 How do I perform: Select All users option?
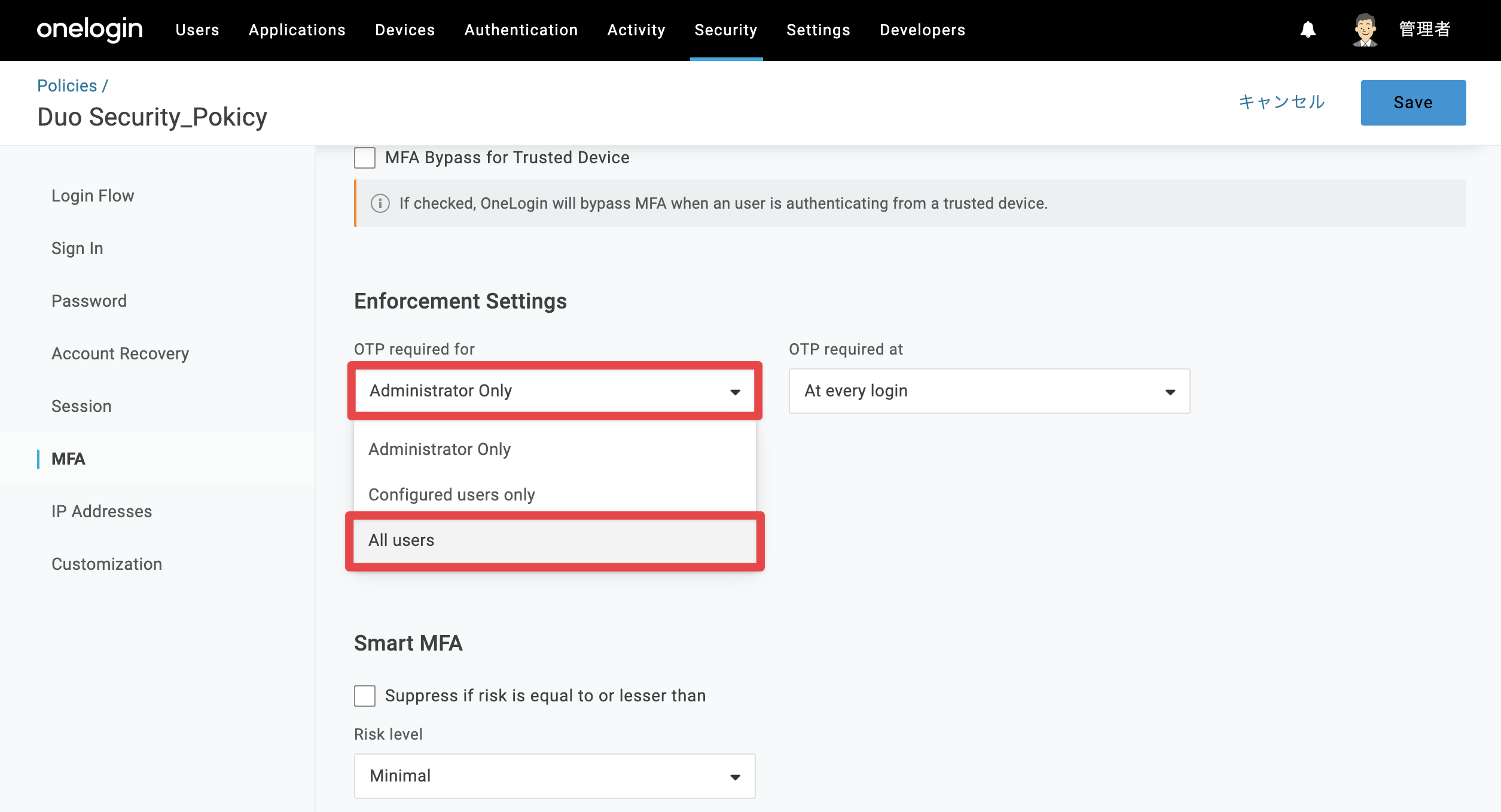pyautogui.click(x=555, y=540)
